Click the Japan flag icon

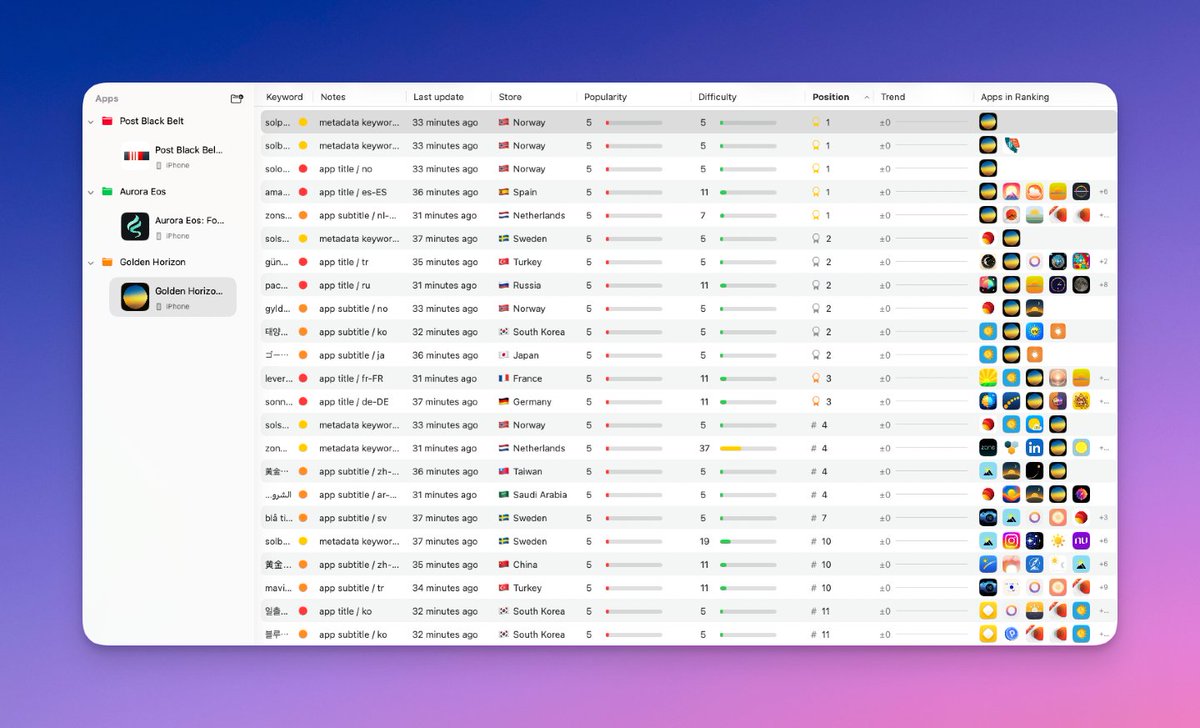coord(503,355)
